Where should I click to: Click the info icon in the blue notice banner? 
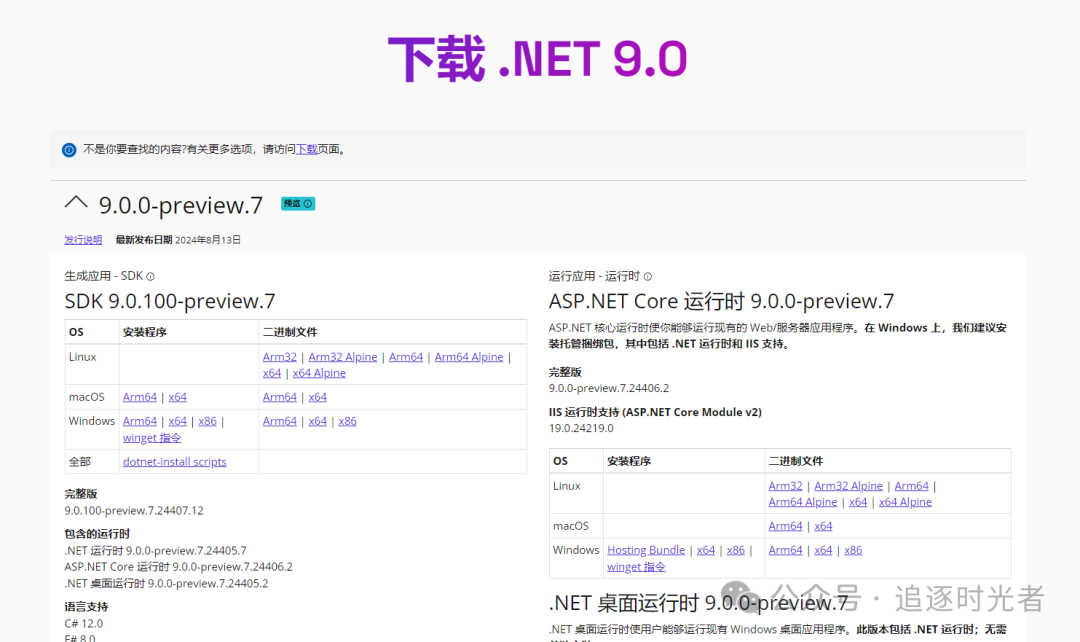pos(68,149)
